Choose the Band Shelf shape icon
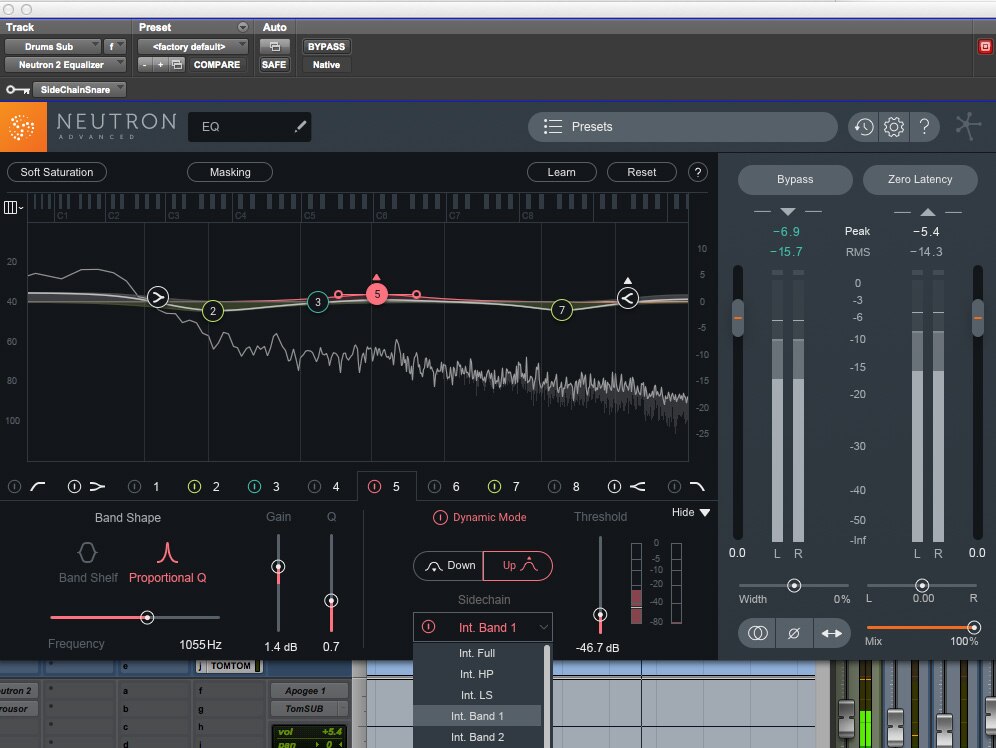Screen dimensions: 996x748 pos(87,552)
